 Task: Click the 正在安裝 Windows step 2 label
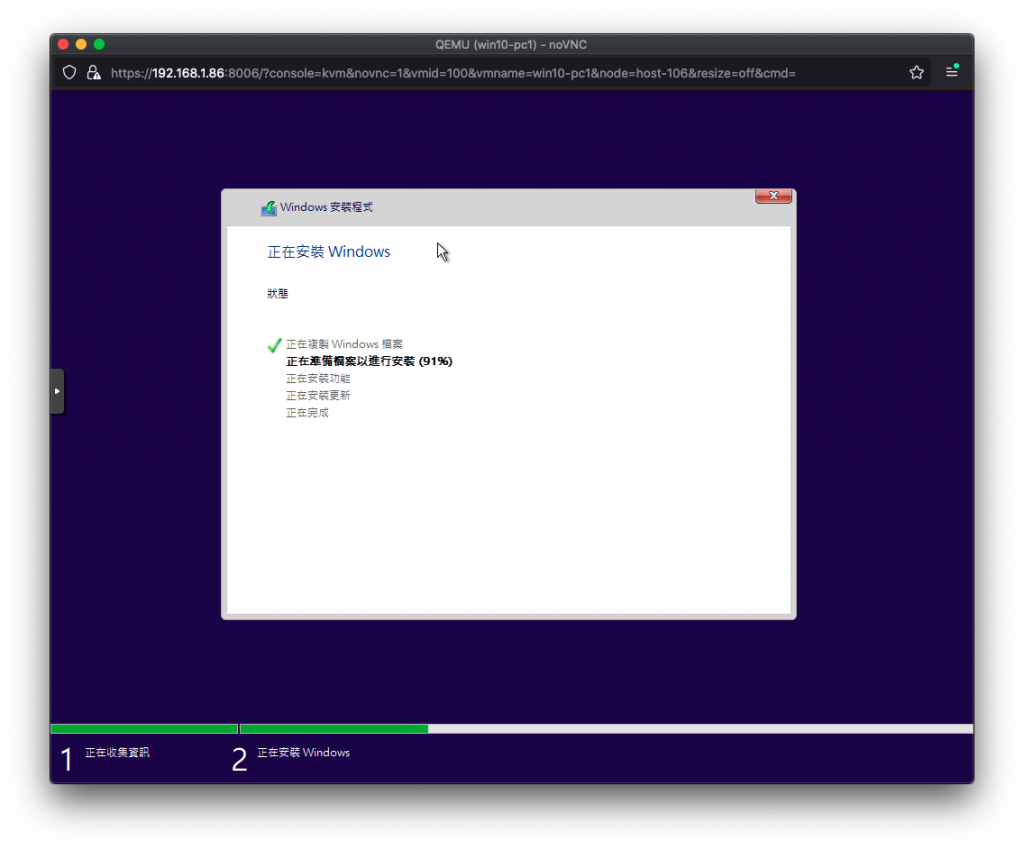point(304,752)
